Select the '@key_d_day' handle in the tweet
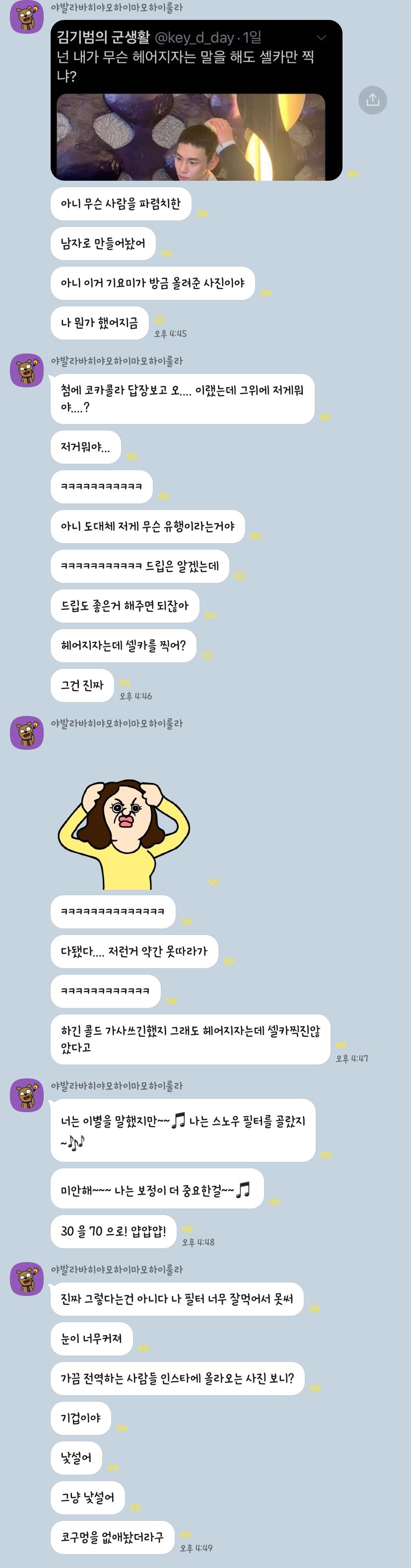 coord(194,38)
